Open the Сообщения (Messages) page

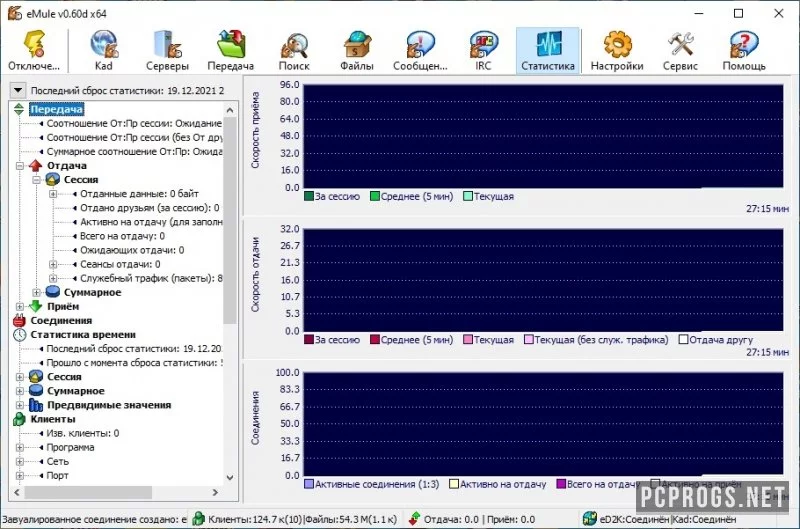[x=420, y=50]
